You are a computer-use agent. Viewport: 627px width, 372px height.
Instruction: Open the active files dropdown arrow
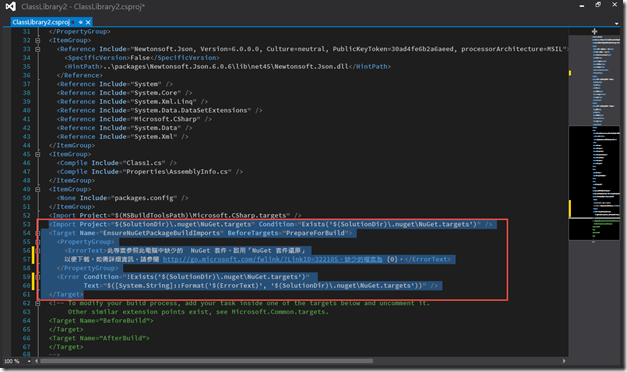616,24
